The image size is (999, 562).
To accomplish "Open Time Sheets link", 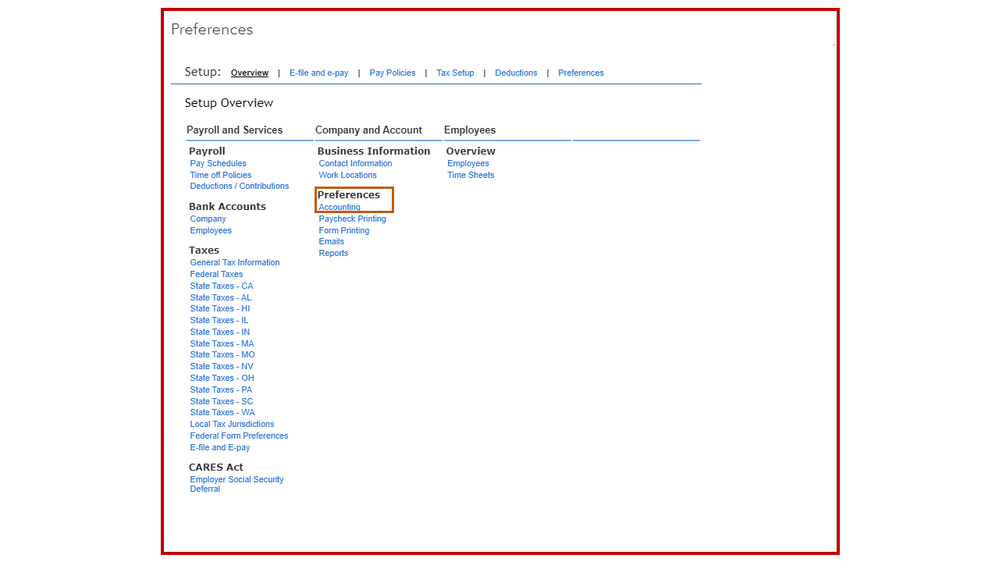I will [470, 175].
